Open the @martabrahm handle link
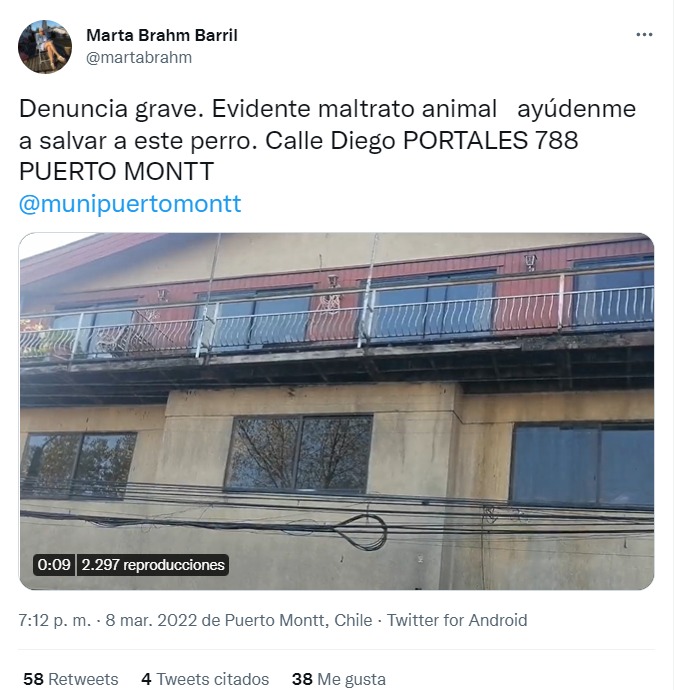 [x=139, y=58]
